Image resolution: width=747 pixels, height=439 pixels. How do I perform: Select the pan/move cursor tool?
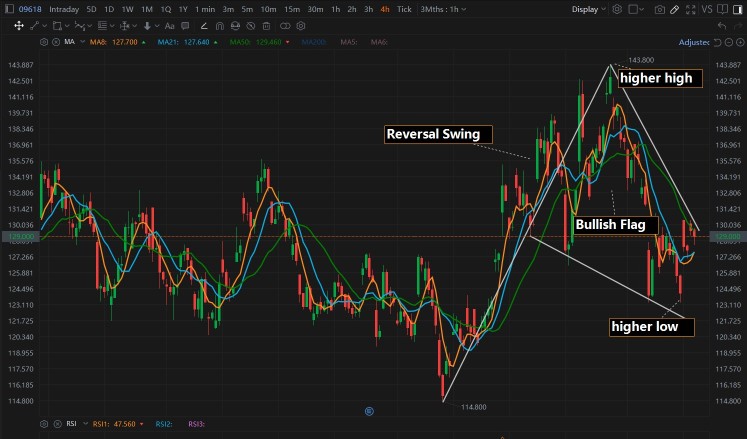(x=19, y=26)
